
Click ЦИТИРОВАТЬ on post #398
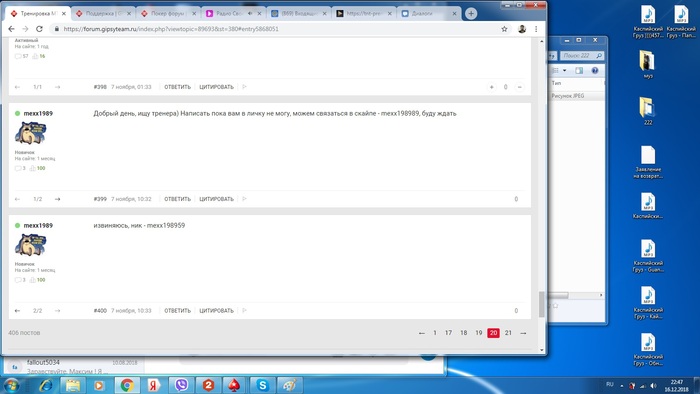coord(217,87)
